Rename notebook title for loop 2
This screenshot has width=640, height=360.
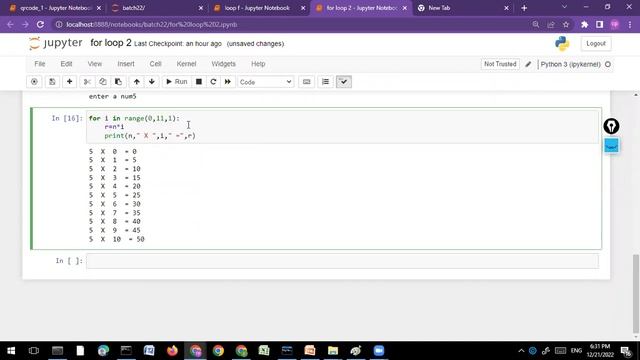tap(111, 43)
